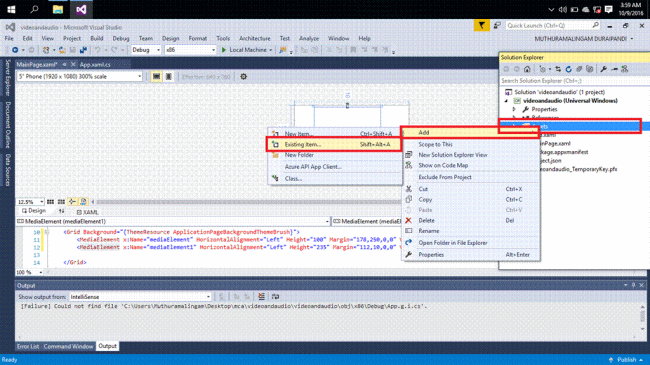Open the Architecture menu
The width and height of the screenshot is (650, 365).
tap(255, 38)
